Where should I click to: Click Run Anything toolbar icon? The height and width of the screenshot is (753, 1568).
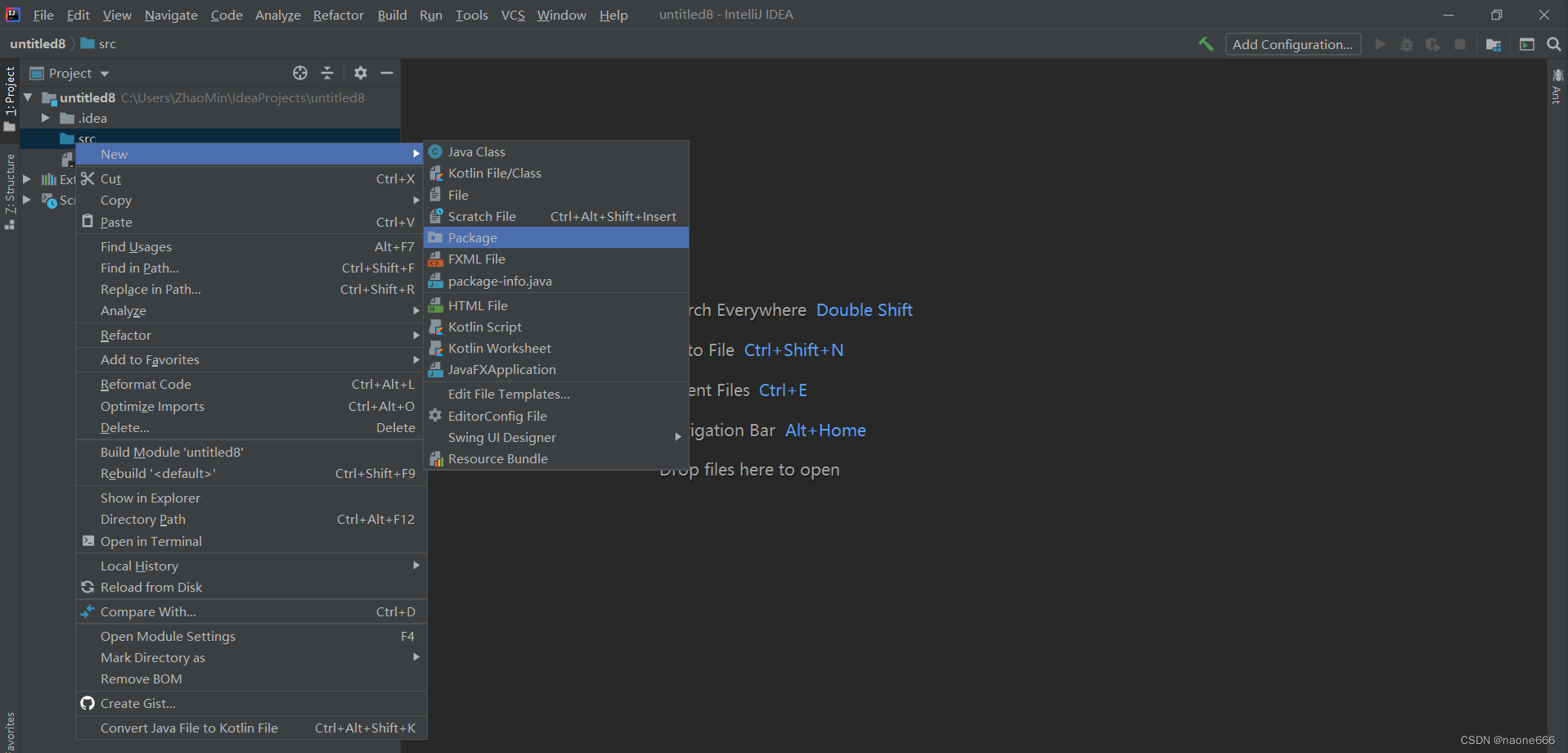[x=1526, y=44]
